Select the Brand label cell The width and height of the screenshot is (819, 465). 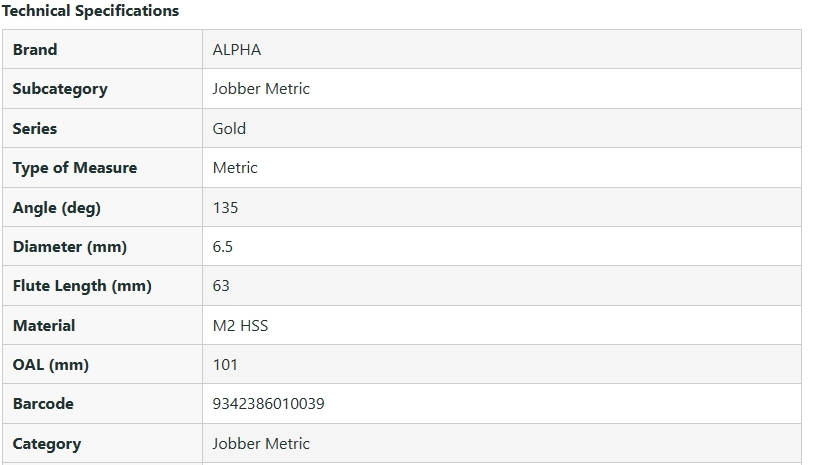click(x=35, y=49)
